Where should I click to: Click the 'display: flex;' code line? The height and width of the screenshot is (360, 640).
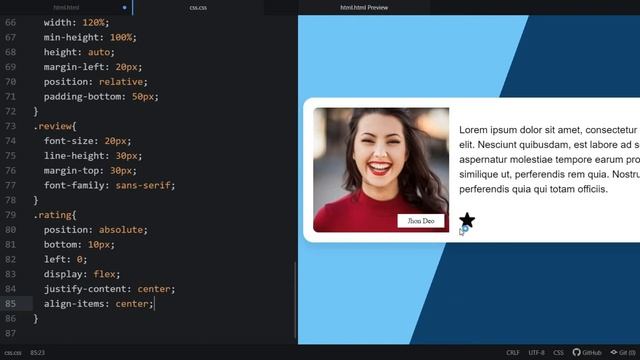82,274
